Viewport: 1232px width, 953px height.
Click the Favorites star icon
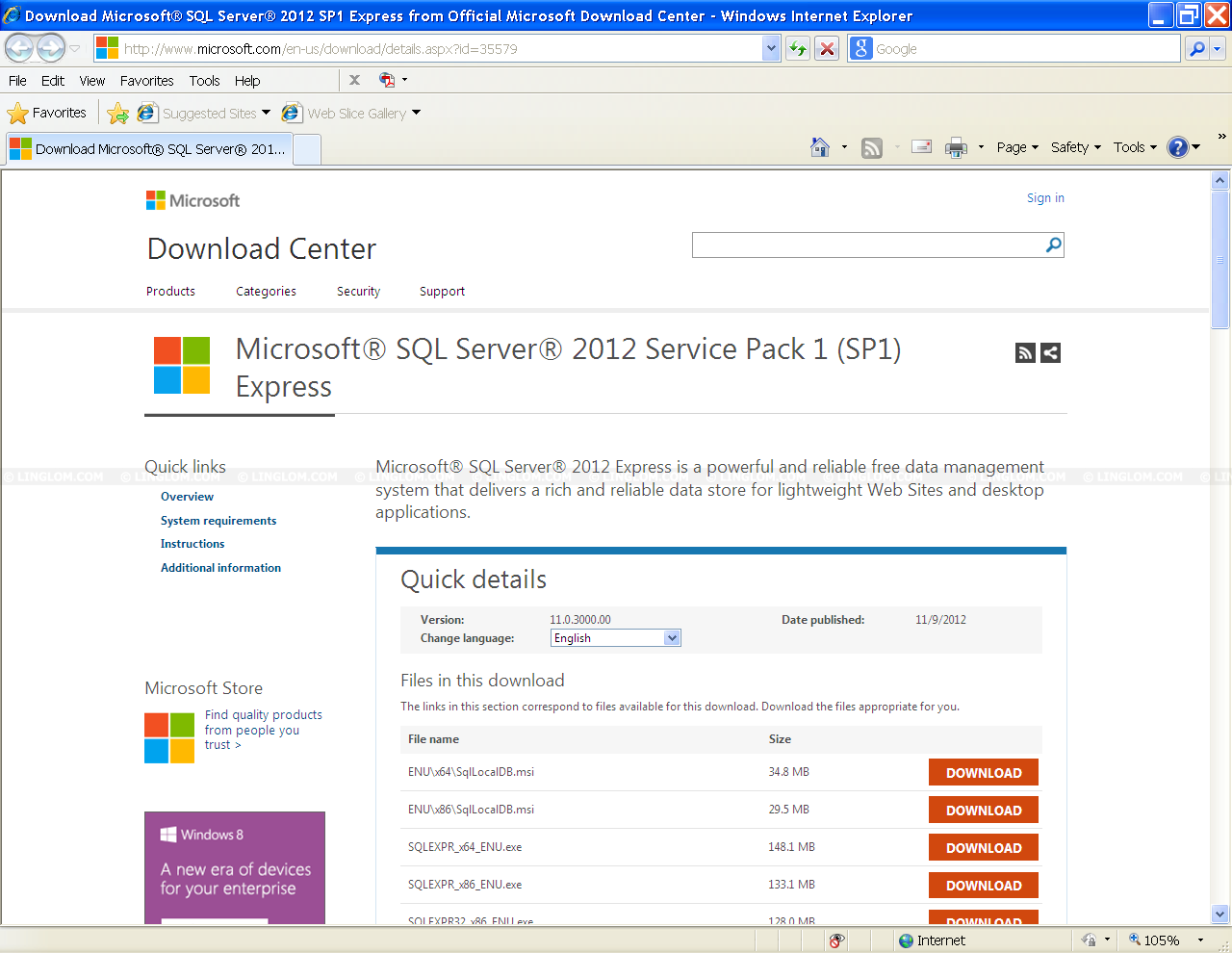17,114
